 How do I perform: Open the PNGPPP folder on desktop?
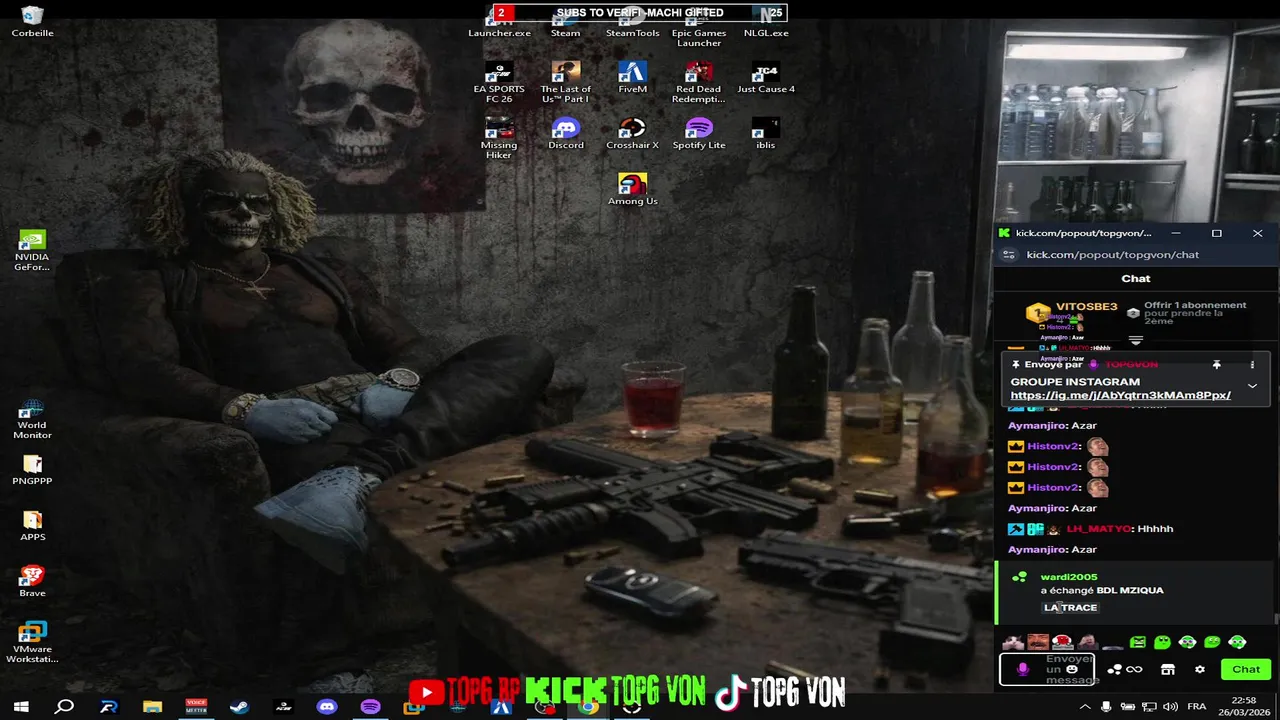click(32, 470)
